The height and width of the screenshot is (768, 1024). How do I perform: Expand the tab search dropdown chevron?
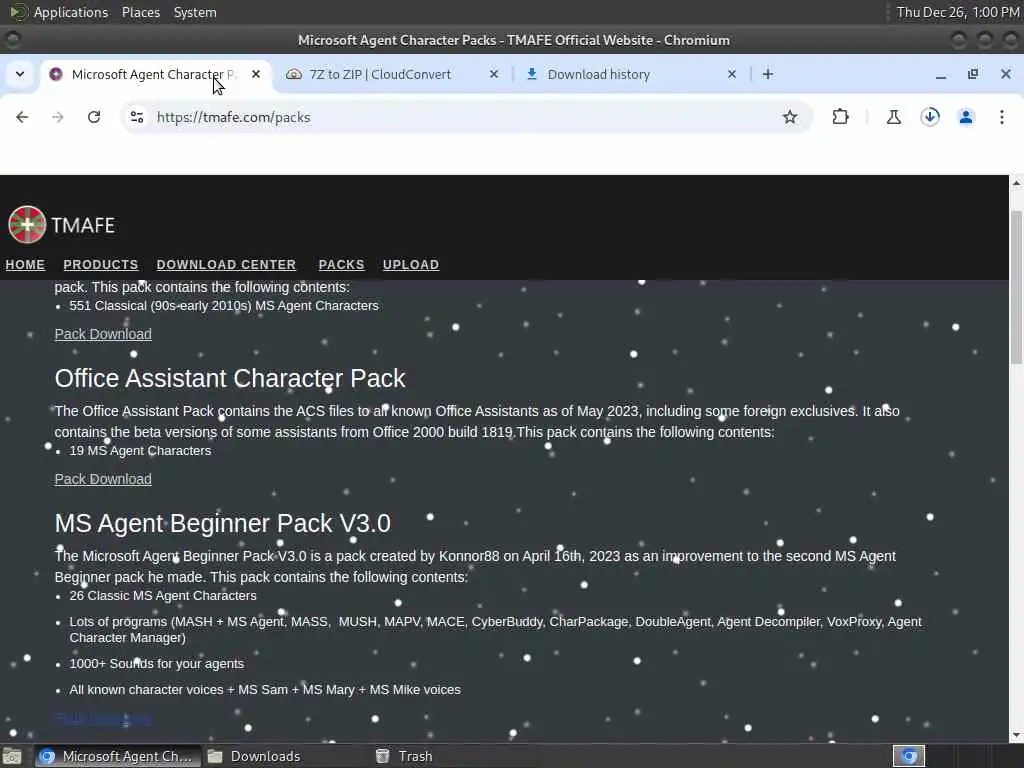(20, 74)
